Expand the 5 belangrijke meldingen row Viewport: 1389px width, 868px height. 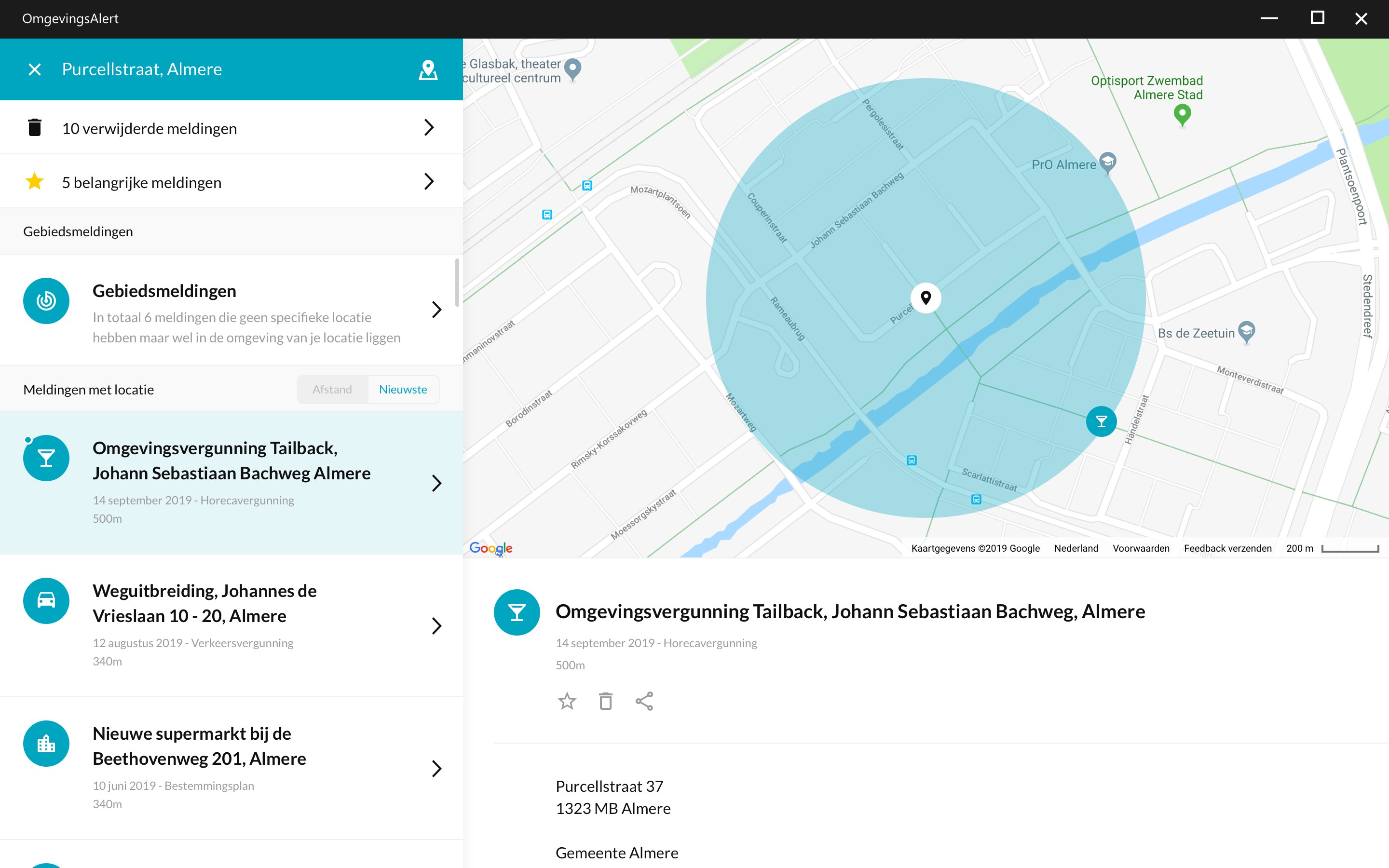[x=428, y=181]
